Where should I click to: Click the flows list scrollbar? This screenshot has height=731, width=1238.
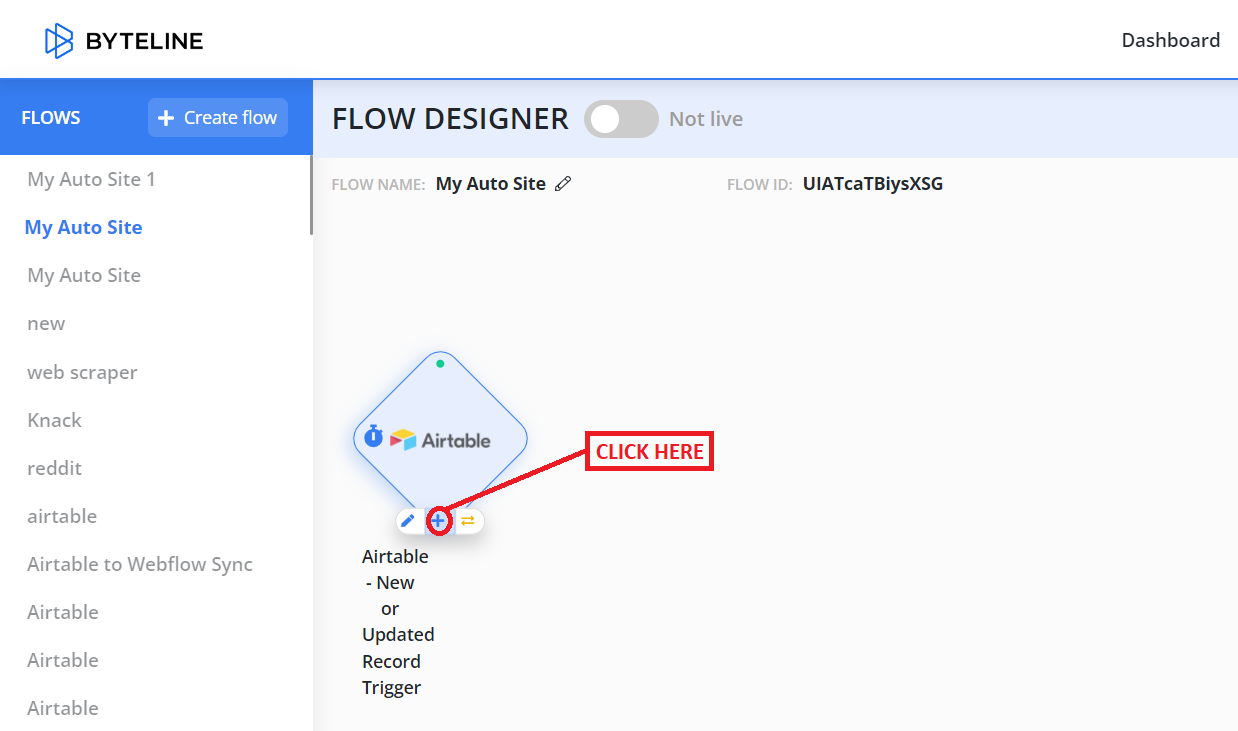click(x=310, y=196)
